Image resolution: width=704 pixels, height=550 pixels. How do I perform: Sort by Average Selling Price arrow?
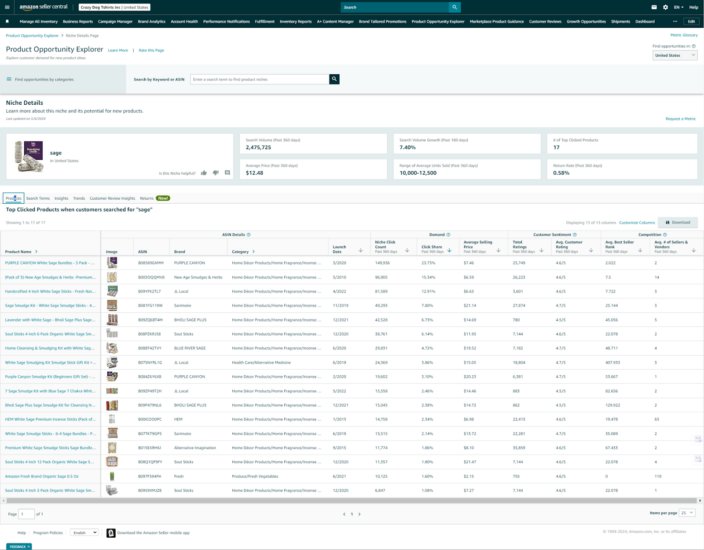coord(498,250)
